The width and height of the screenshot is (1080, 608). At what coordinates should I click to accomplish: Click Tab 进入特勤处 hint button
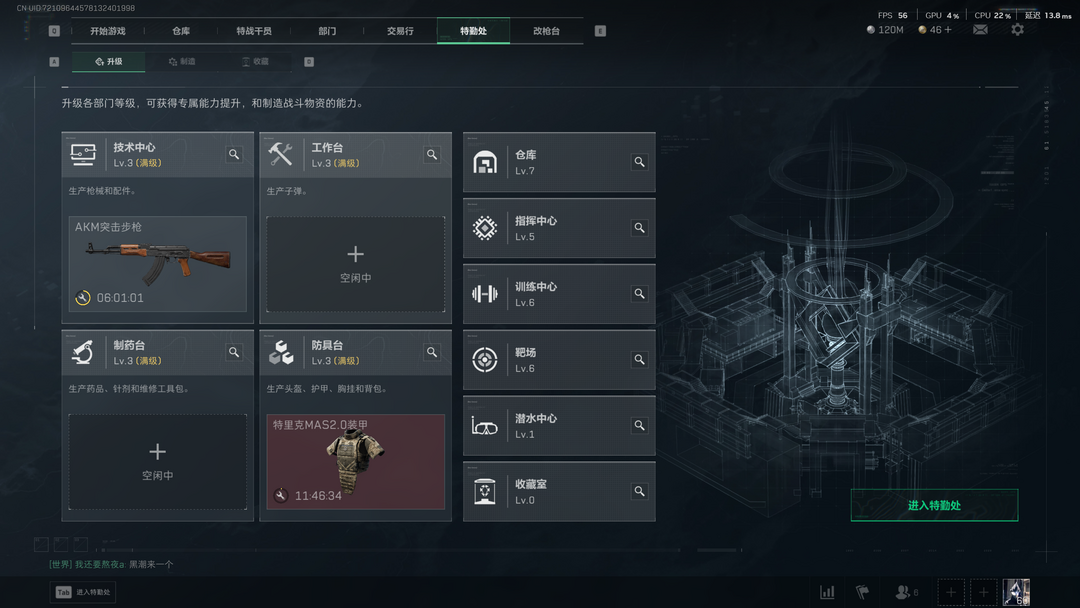[83, 592]
